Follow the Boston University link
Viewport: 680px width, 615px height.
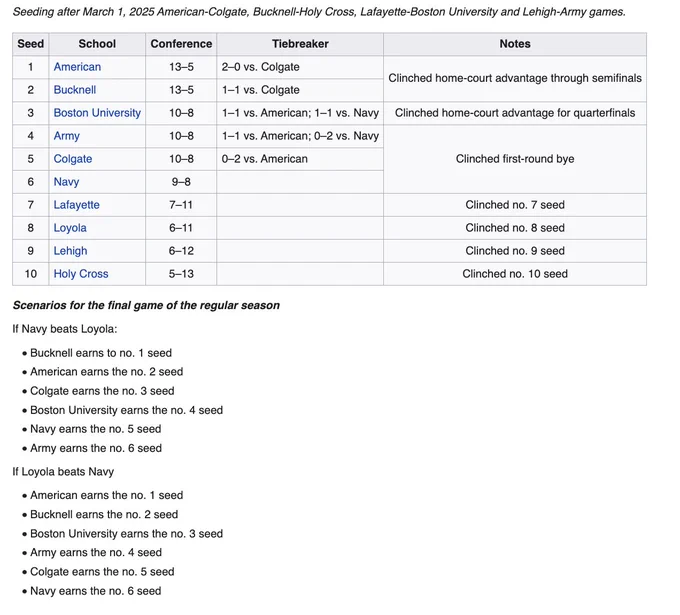coord(97,113)
